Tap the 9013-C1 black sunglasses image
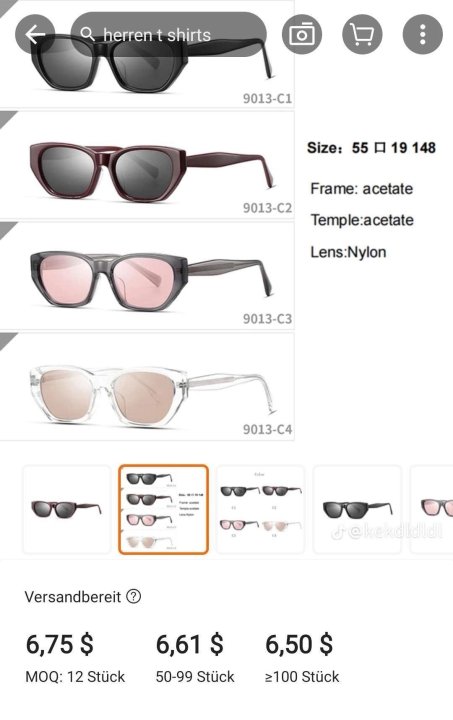This screenshot has width=453, height=720. click(x=147, y=54)
